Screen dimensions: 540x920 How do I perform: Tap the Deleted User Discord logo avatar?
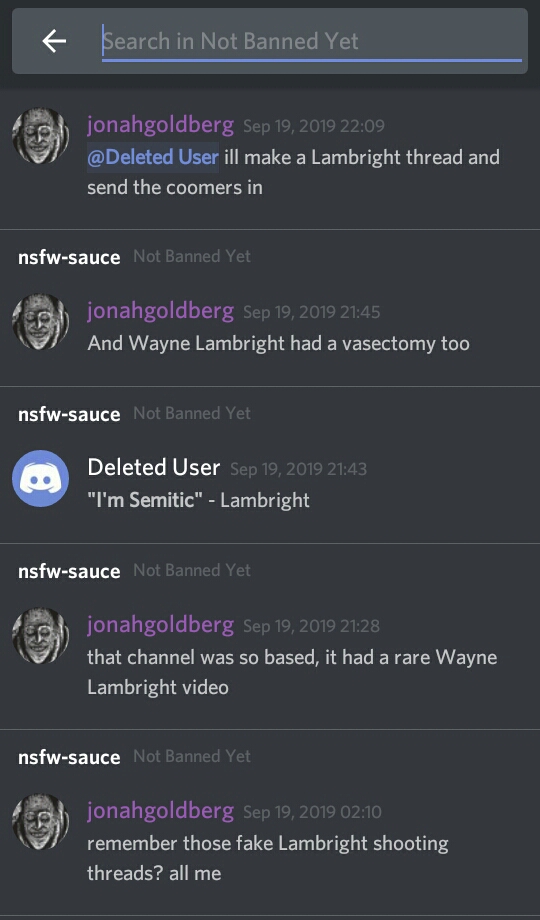pyautogui.click(x=40, y=478)
